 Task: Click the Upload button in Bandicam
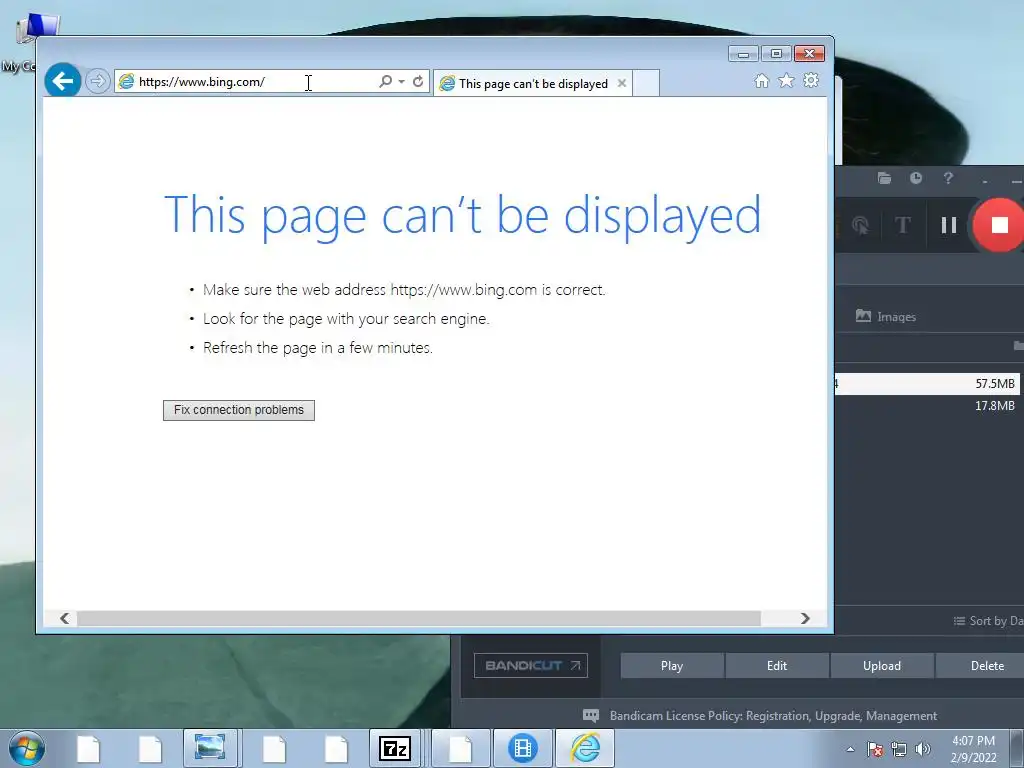pyautogui.click(x=882, y=666)
